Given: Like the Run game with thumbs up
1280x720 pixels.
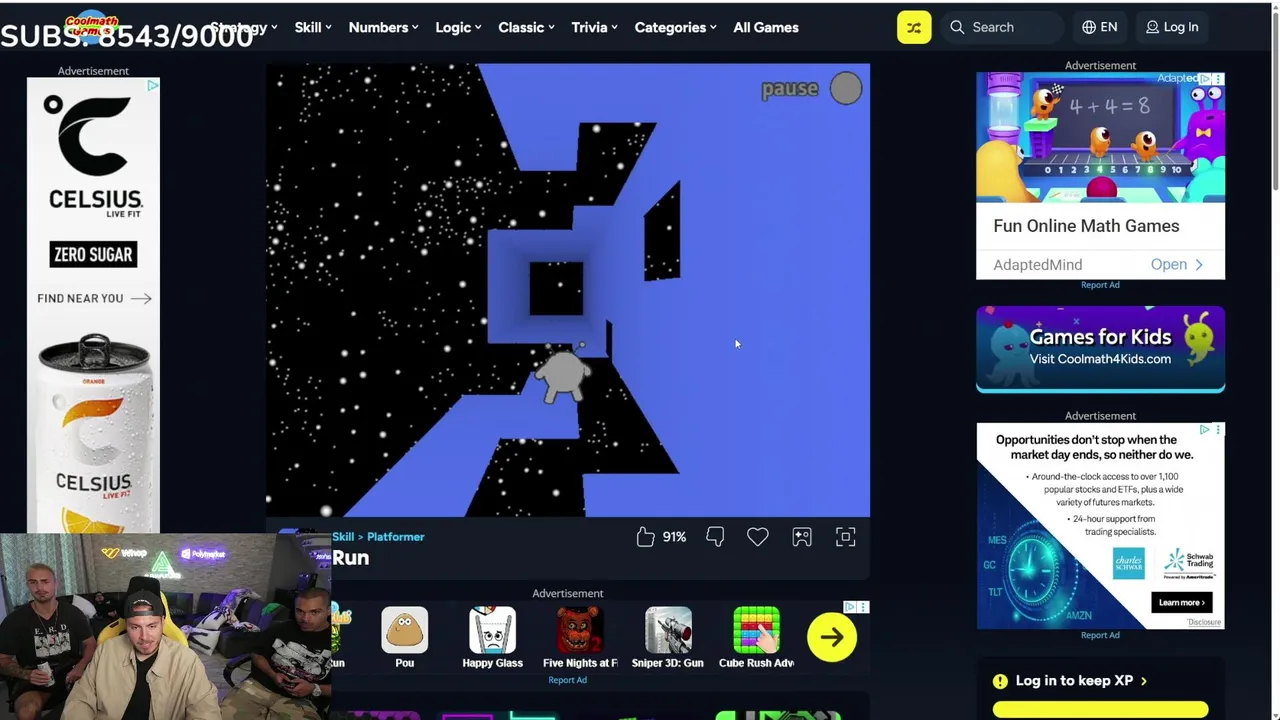Looking at the screenshot, I should coord(646,537).
